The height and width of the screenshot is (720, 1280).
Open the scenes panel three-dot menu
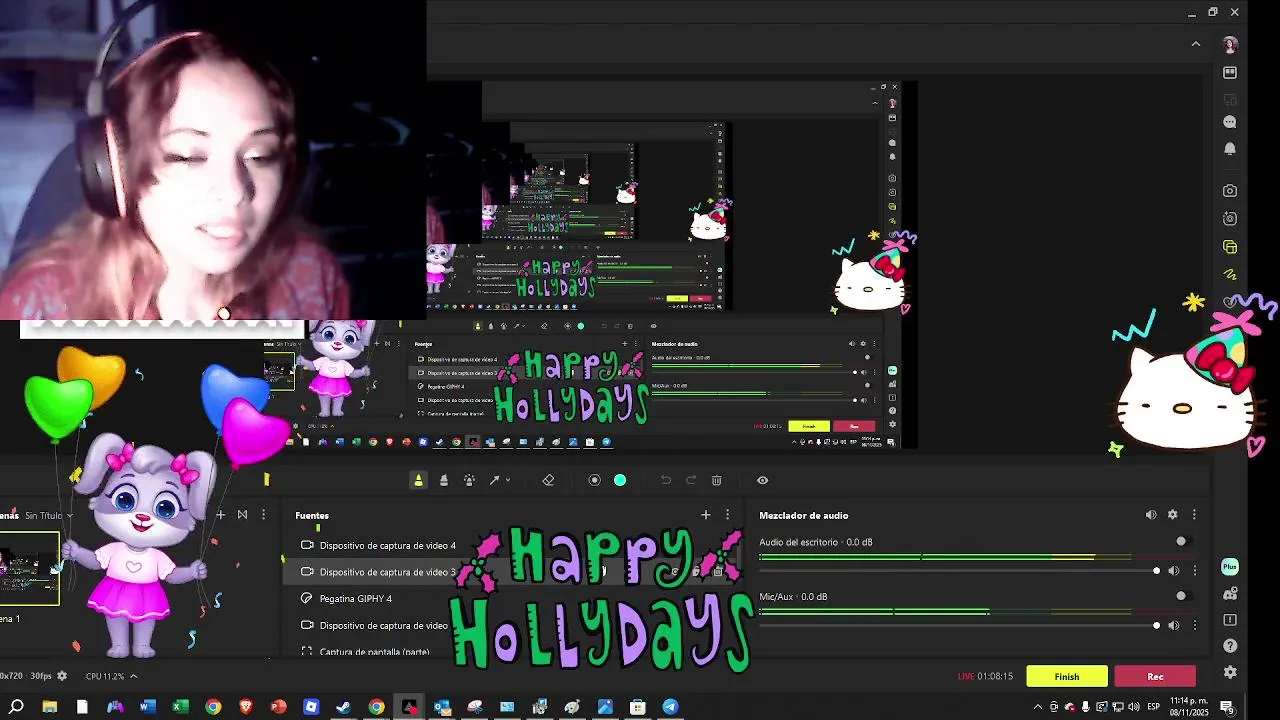[x=263, y=515]
